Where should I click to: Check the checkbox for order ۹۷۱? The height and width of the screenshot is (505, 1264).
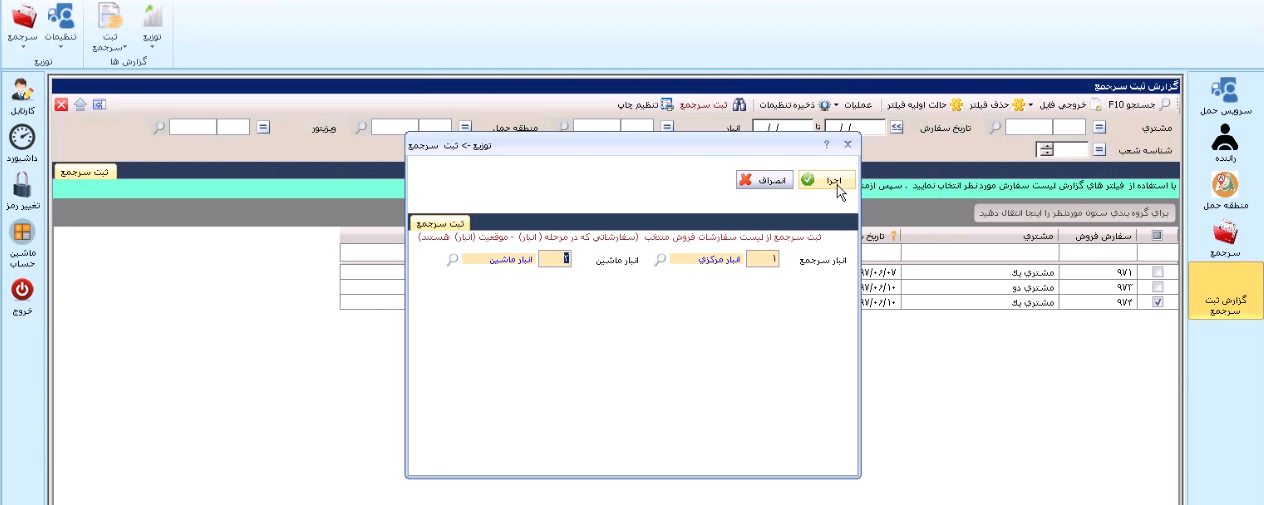(1158, 272)
